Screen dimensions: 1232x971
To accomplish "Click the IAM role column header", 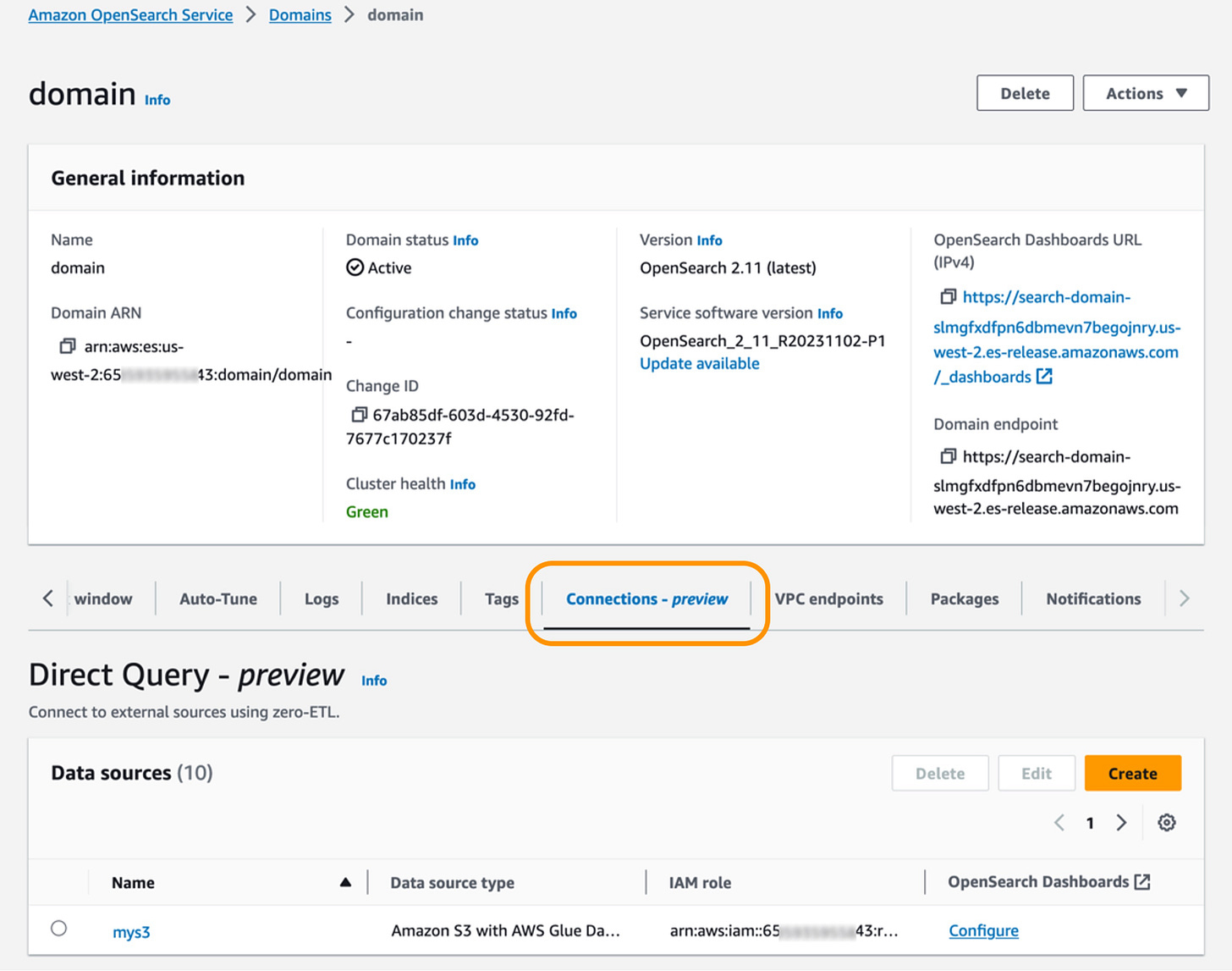I will (700, 882).
